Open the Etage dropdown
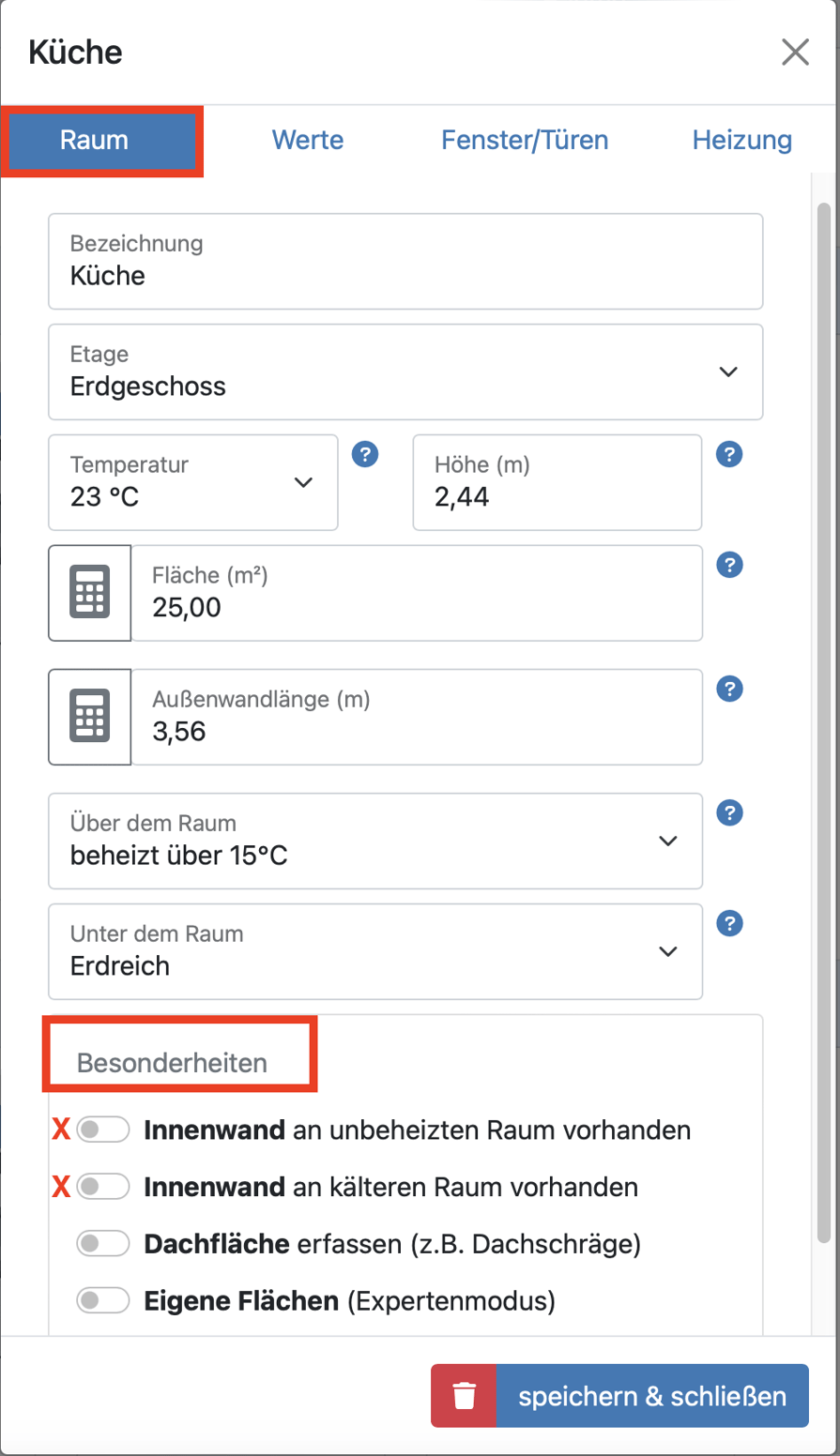This screenshot has width=840, height=1456. [x=727, y=372]
